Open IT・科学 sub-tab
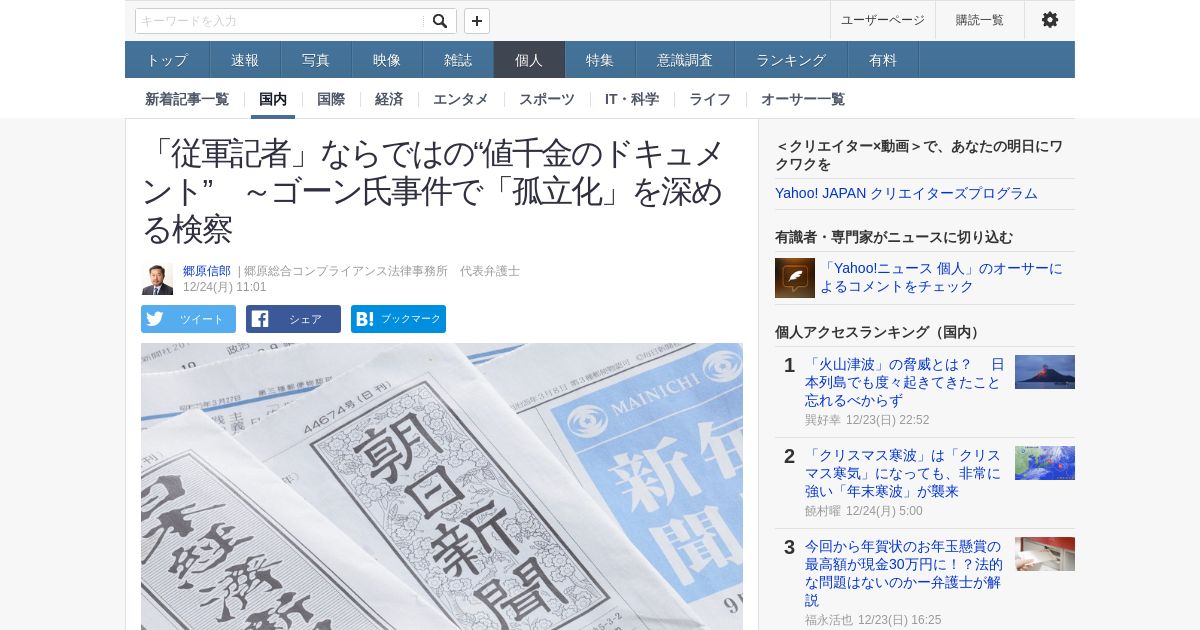This screenshot has width=1200, height=630. pos(632,99)
